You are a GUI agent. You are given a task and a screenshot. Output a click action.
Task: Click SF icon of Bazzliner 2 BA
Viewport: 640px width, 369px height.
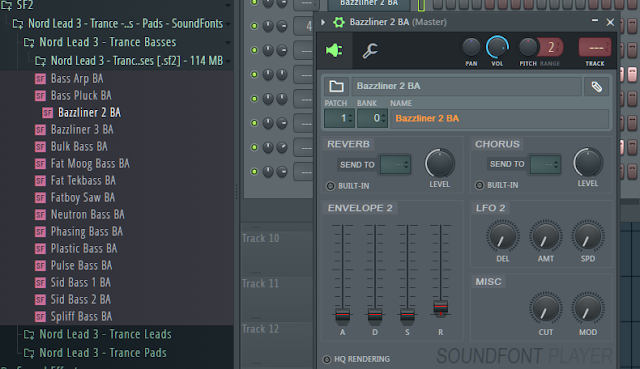click(48, 113)
